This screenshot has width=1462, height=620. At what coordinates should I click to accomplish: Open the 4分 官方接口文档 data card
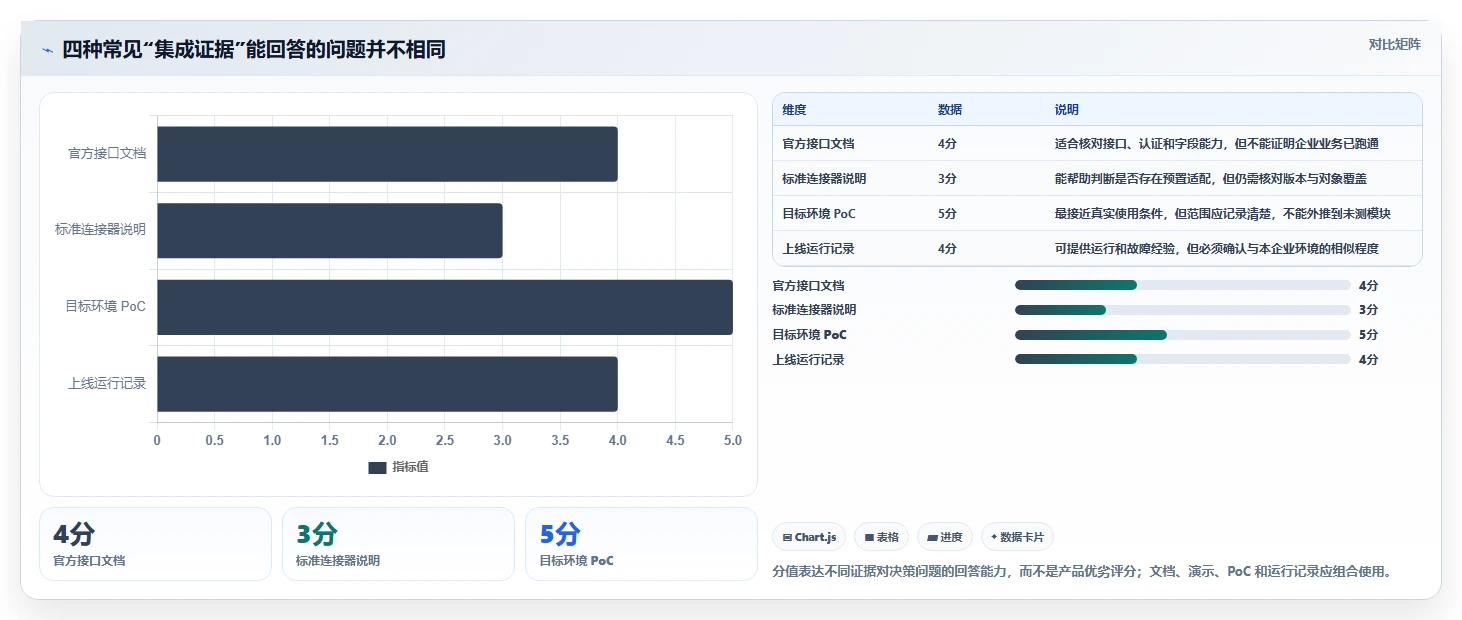(x=155, y=544)
